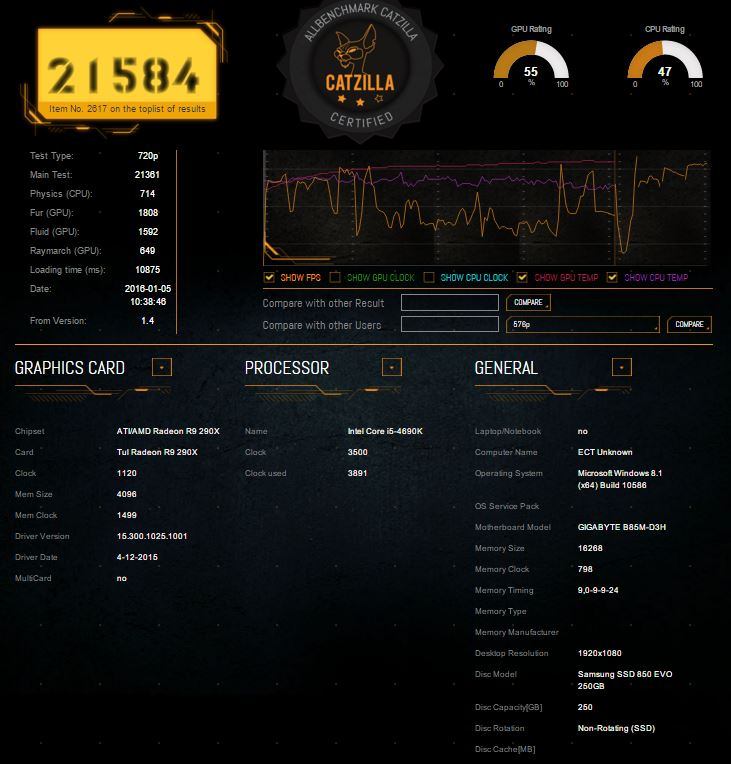Focus the Compare with other Users field
This screenshot has height=764, width=731.
click(x=450, y=324)
